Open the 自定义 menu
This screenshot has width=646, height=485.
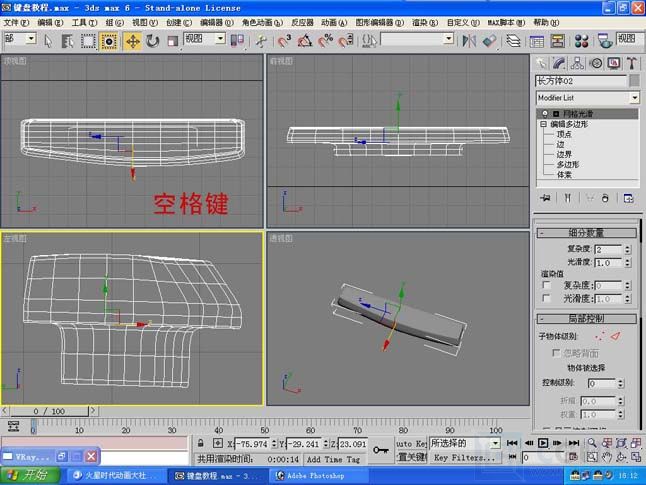(x=463, y=22)
